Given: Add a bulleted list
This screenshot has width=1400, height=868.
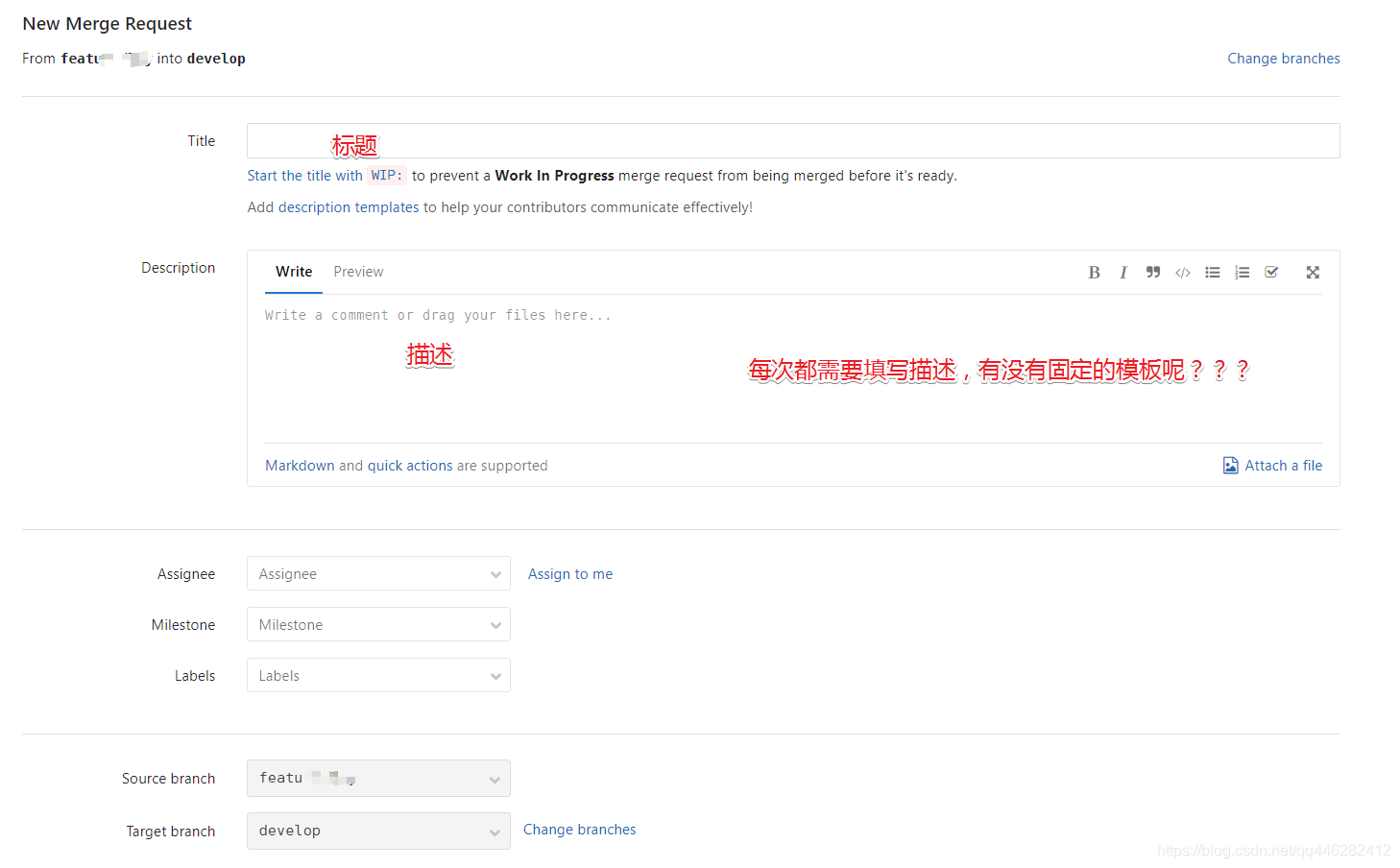Looking at the screenshot, I should [1213, 273].
